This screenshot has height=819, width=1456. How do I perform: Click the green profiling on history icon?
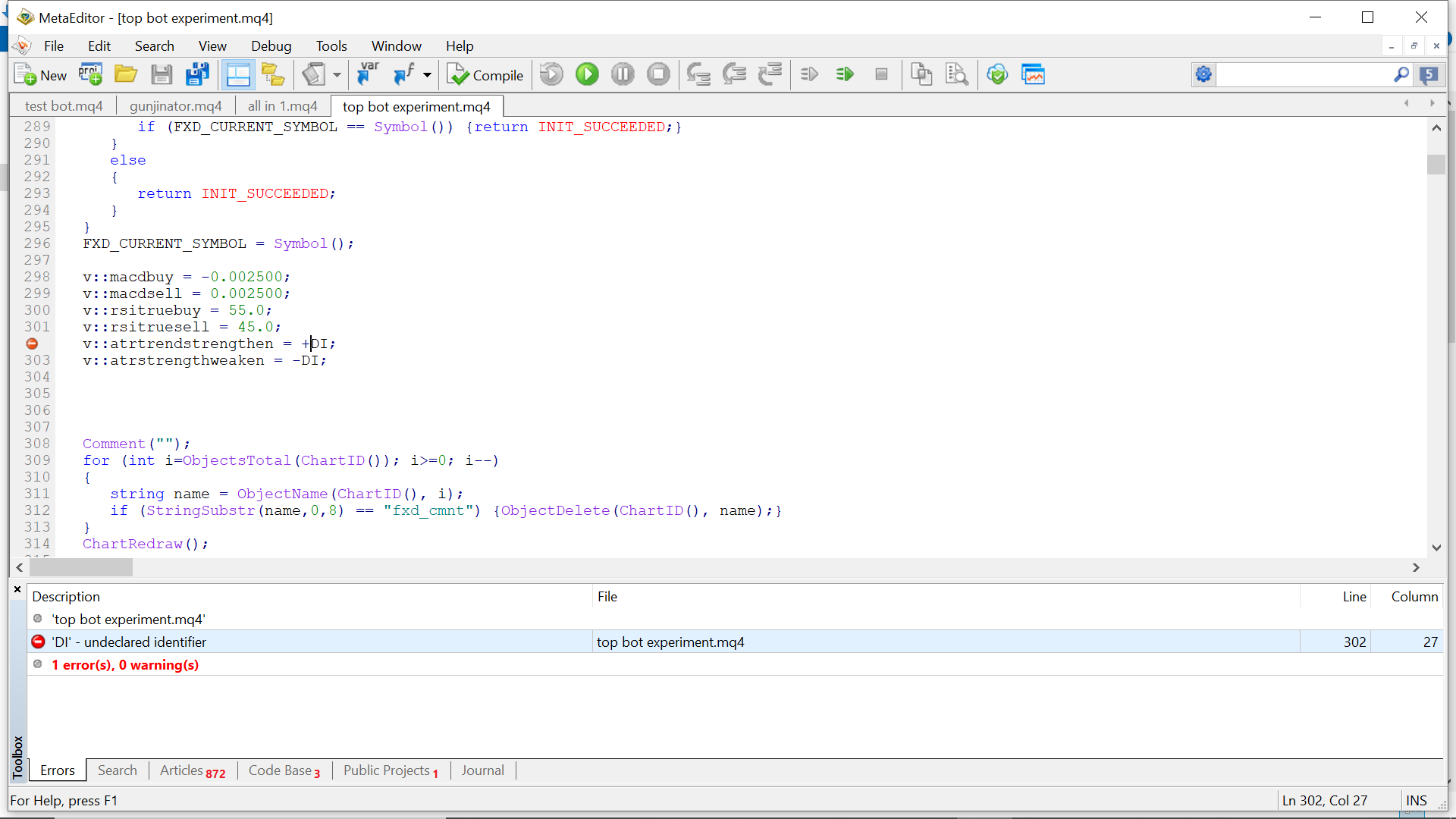coord(845,75)
